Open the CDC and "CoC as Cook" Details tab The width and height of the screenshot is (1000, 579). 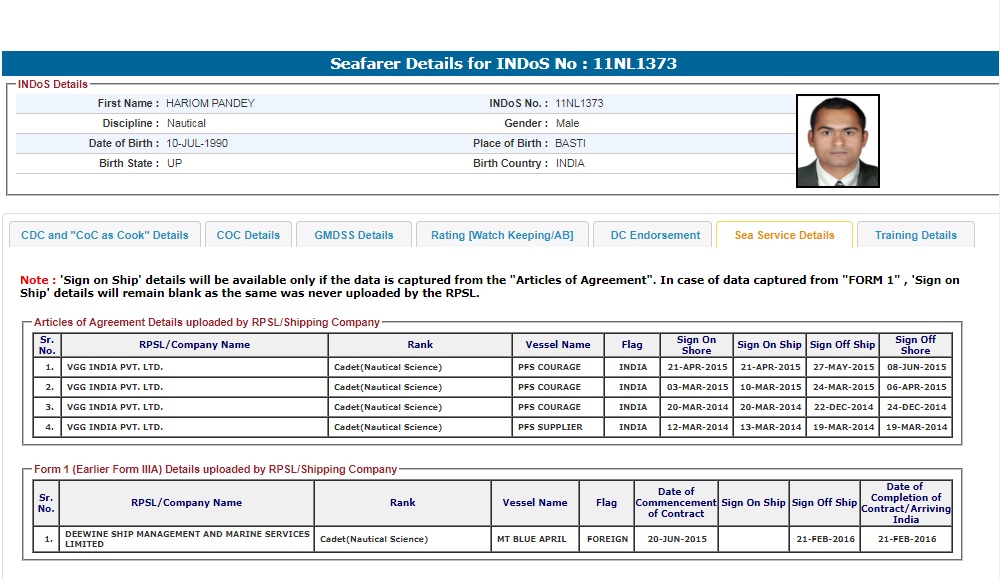(x=105, y=235)
